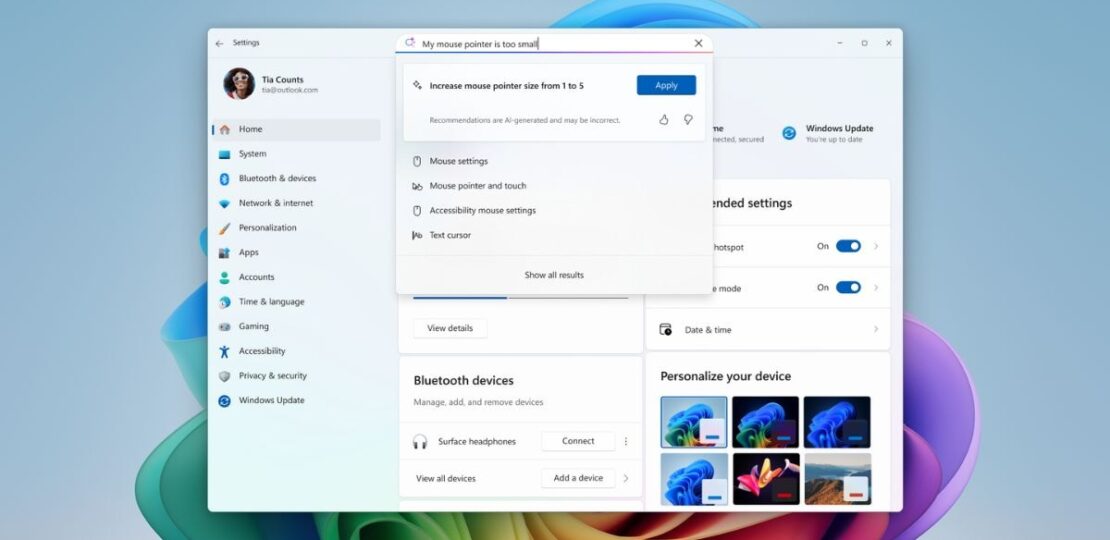1110x540 pixels.
Task: Click the System monitor icon in sidebar
Action: click(x=224, y=154)
